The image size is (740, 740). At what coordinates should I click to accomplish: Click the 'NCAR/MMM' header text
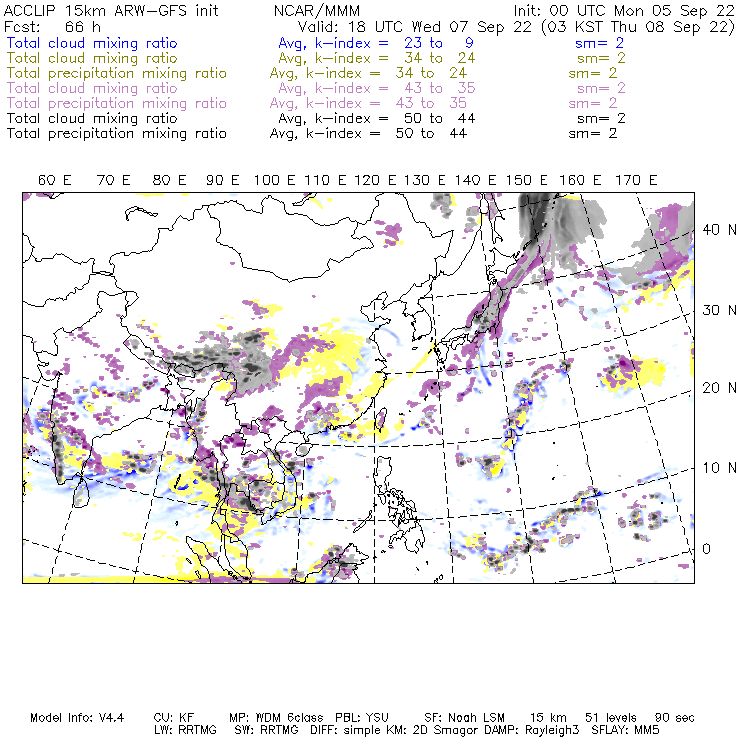coord(317,10)
